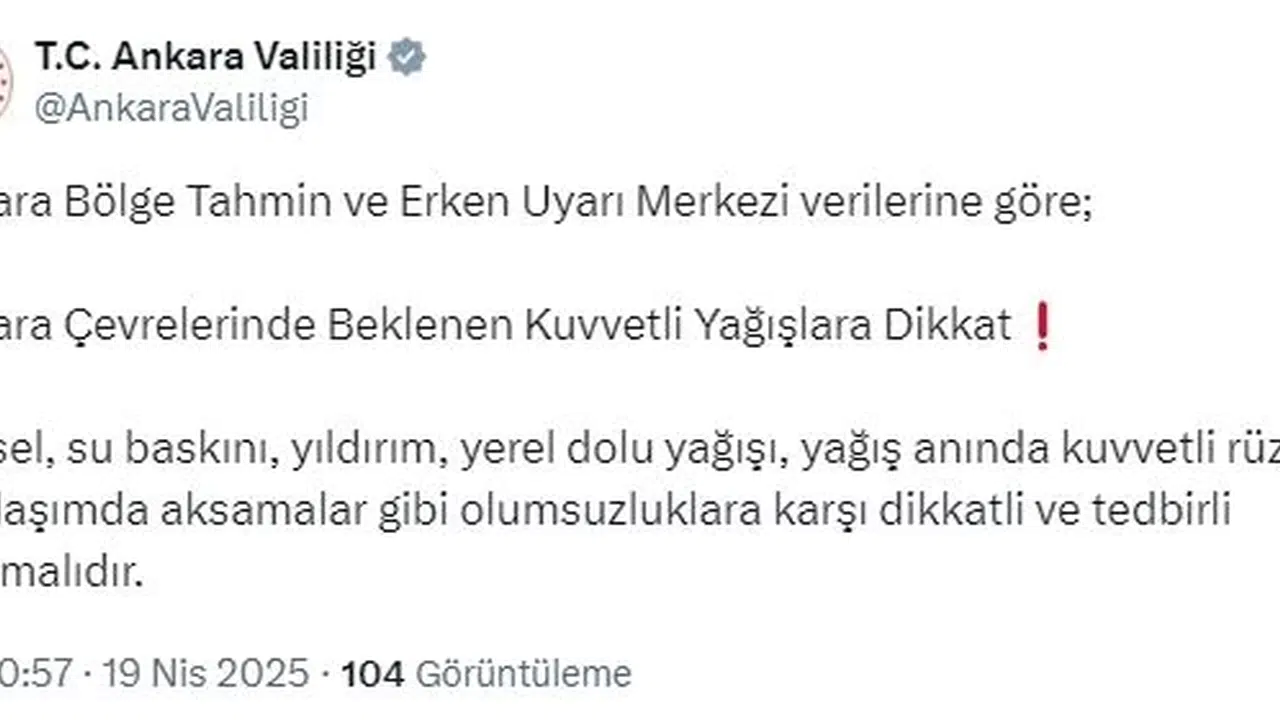Click the Görüntüleme label

[x=523, y=673]
